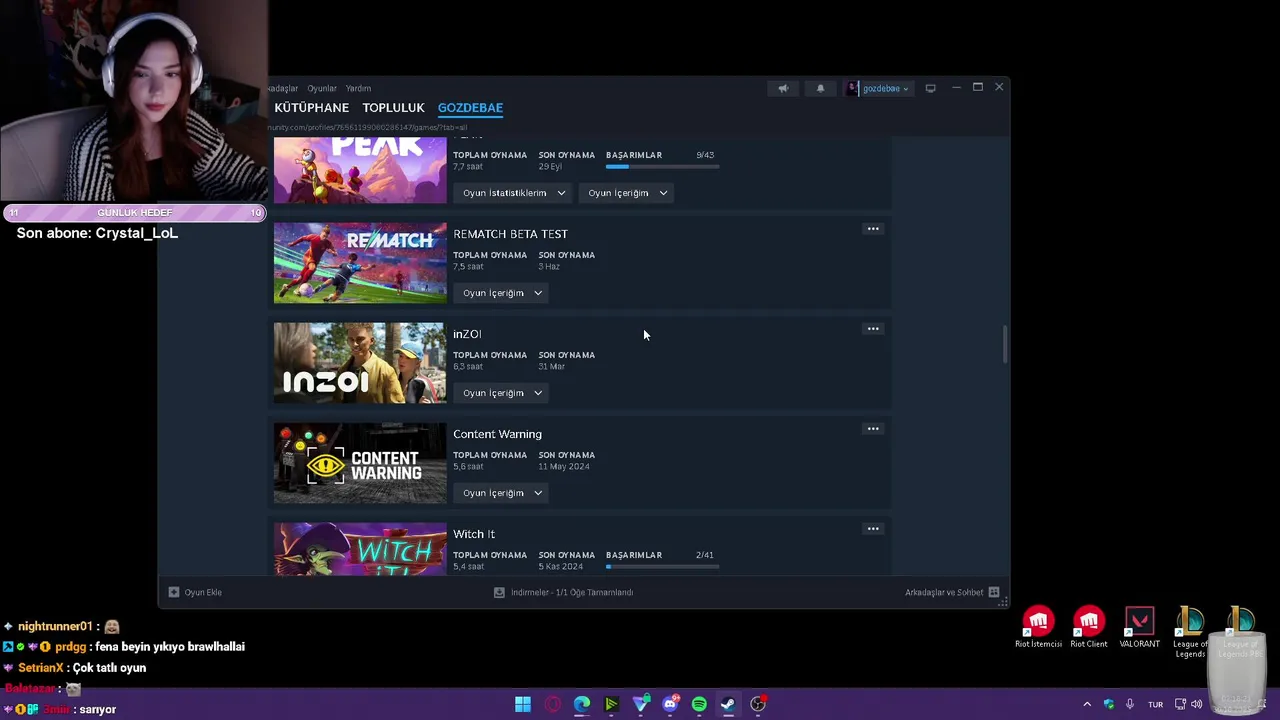Click the microphone tray icon
This screenshot has width=1280, height=720.
pos(1130,704)
